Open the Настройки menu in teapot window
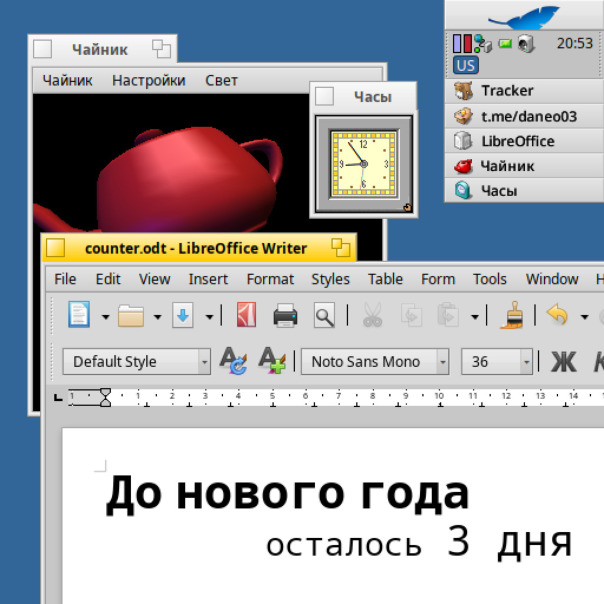The height and width of the screenshot is (604, 604). coord(149,81)
